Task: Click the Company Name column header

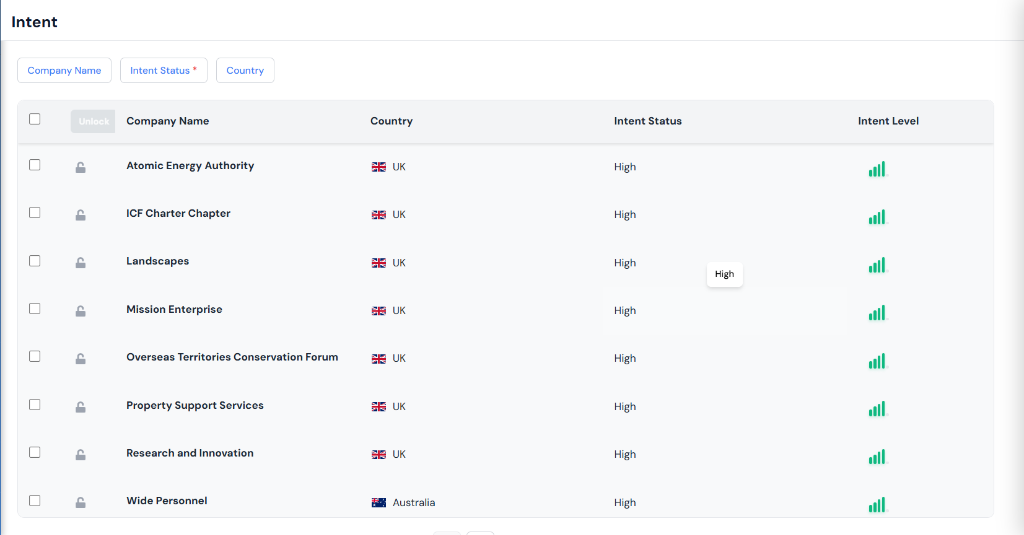Action: 168,121
